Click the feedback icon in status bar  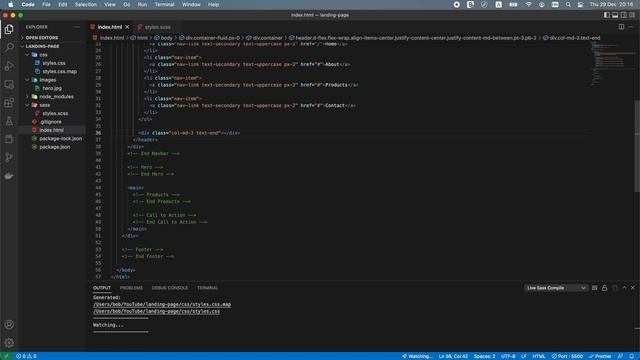(x=620, y=356)
